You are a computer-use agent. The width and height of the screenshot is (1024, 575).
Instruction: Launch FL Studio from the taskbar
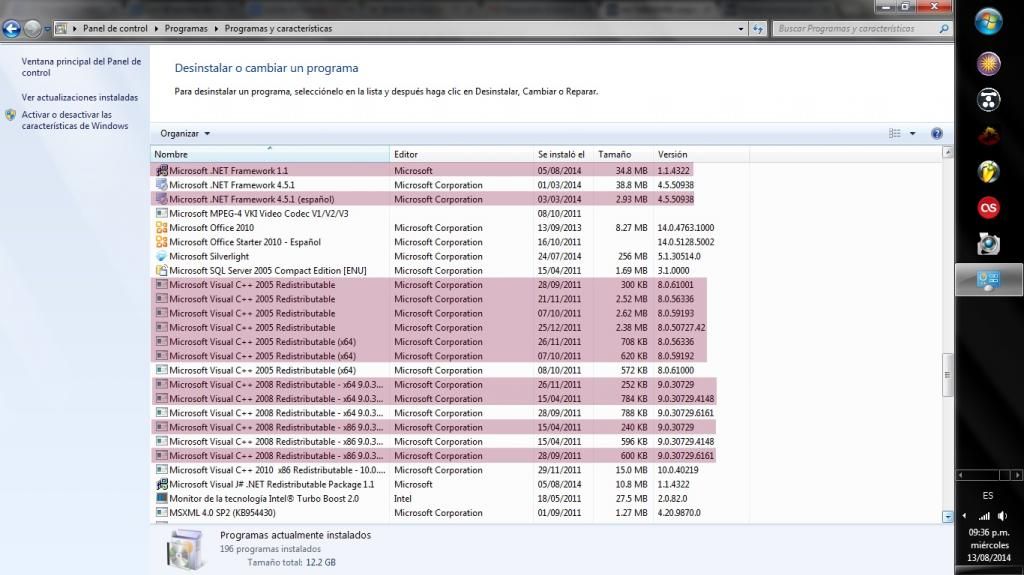click(989, 172)
